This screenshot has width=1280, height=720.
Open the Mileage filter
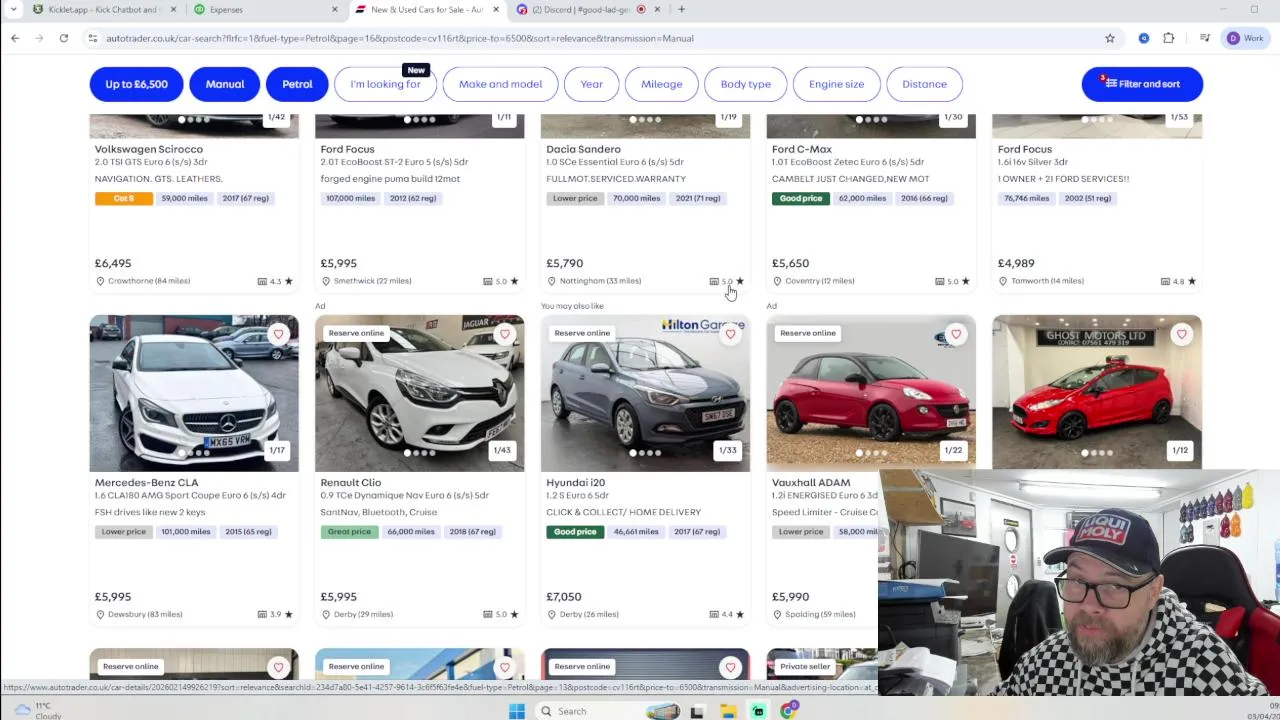click(x=662, y=84)
